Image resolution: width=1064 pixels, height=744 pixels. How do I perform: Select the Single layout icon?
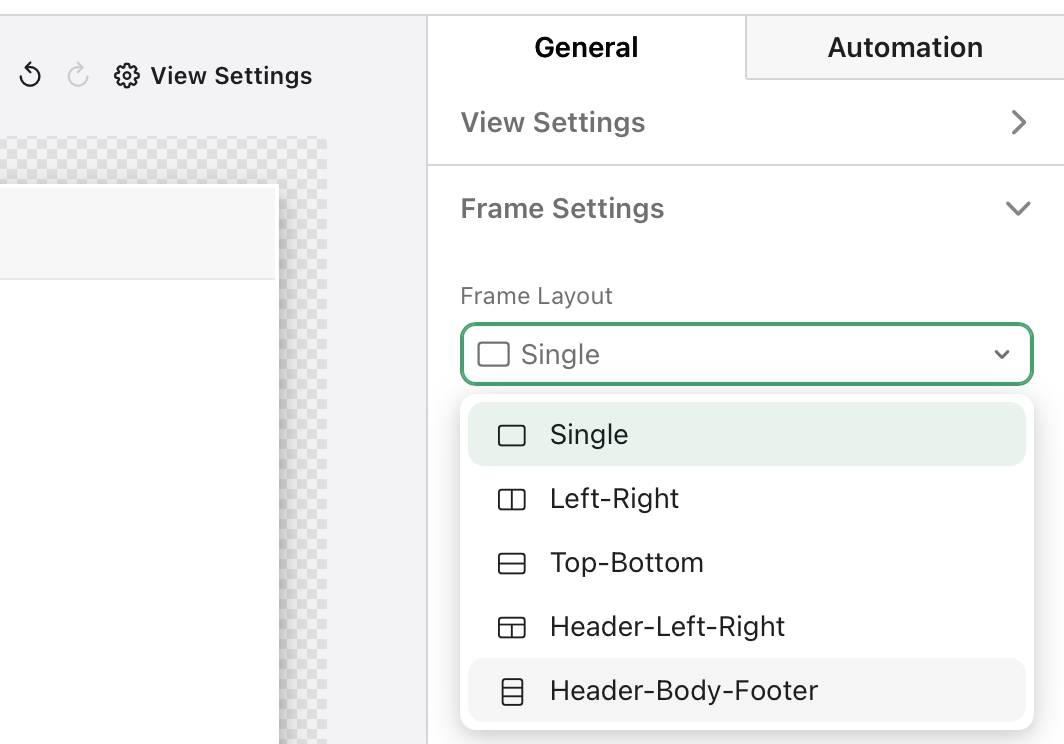click(512, 434)
